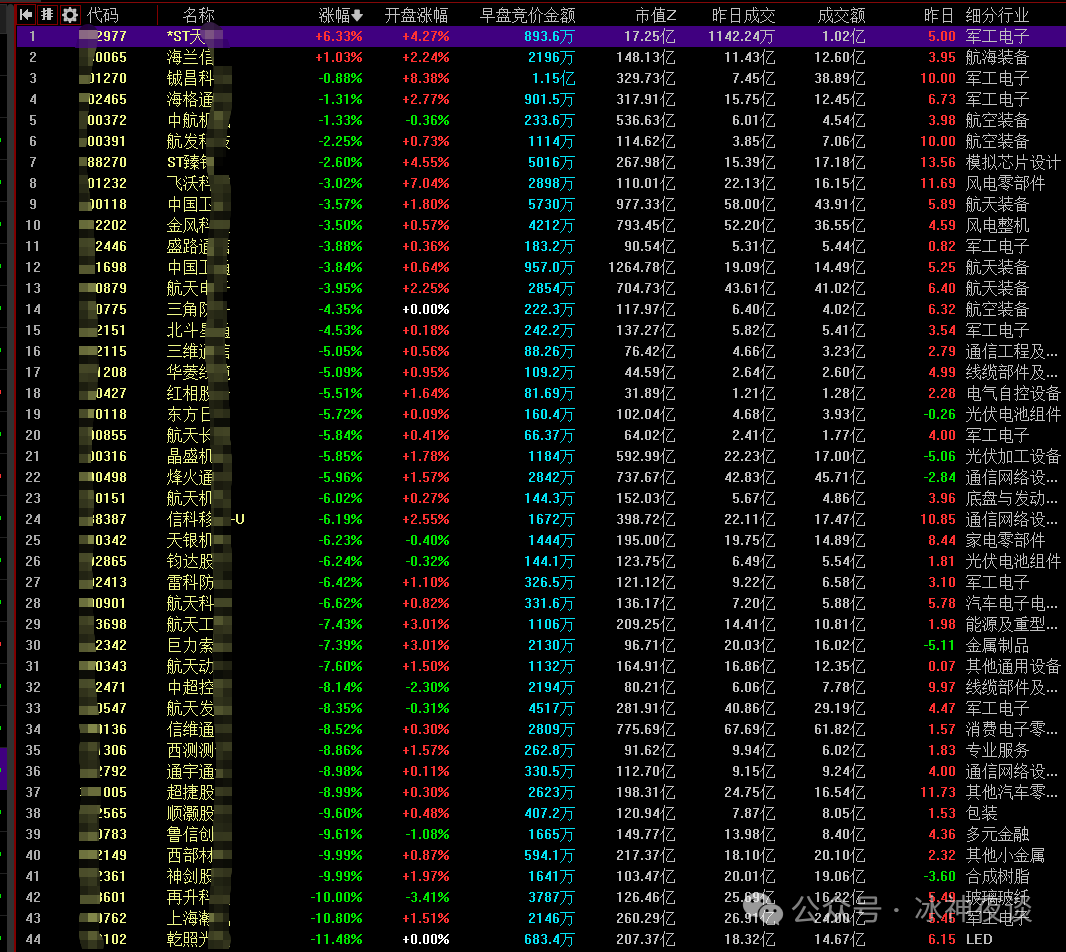The width and height of the screenshot is (1066, 952).
Task: Click the 早盘竞价金额 column header
Action: pyautogui.click(x=528, y=15)
